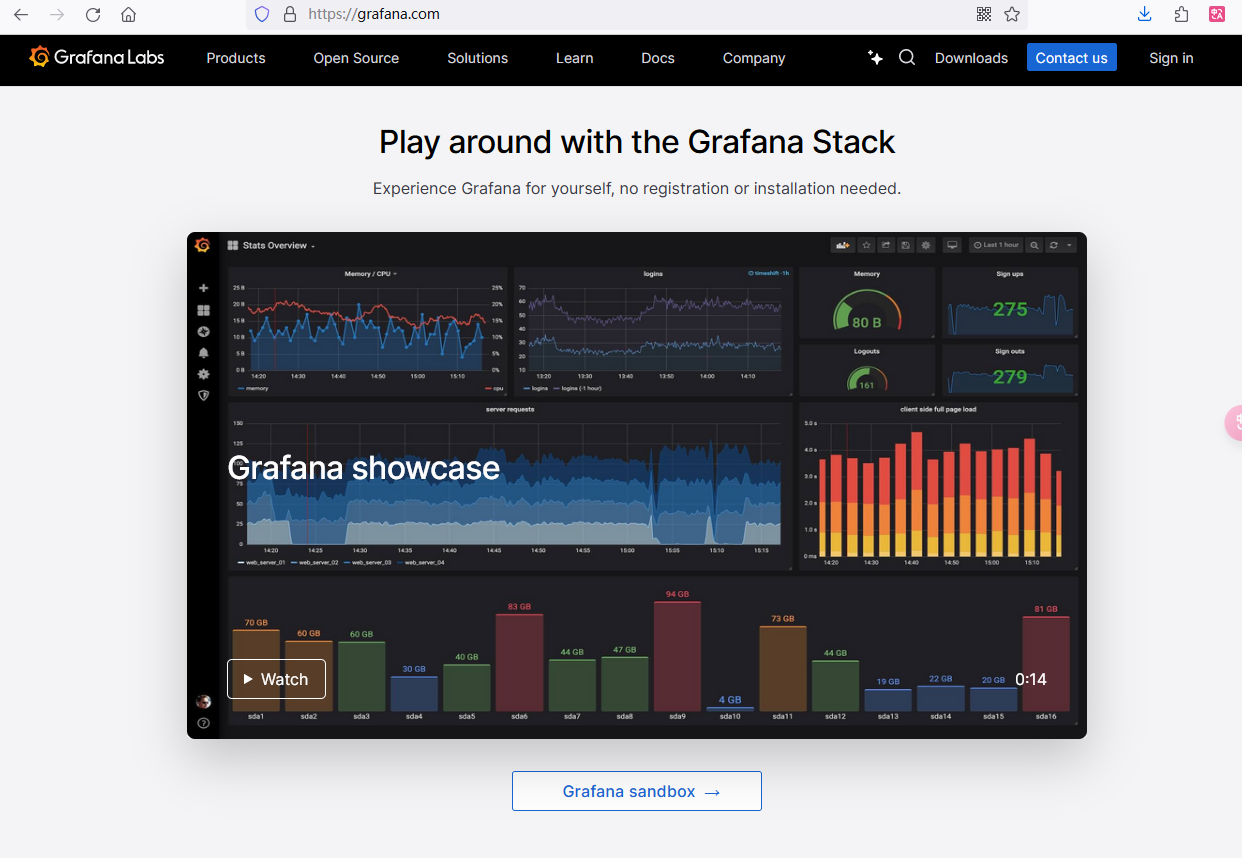Click the Contact us button

[1071, 57]
